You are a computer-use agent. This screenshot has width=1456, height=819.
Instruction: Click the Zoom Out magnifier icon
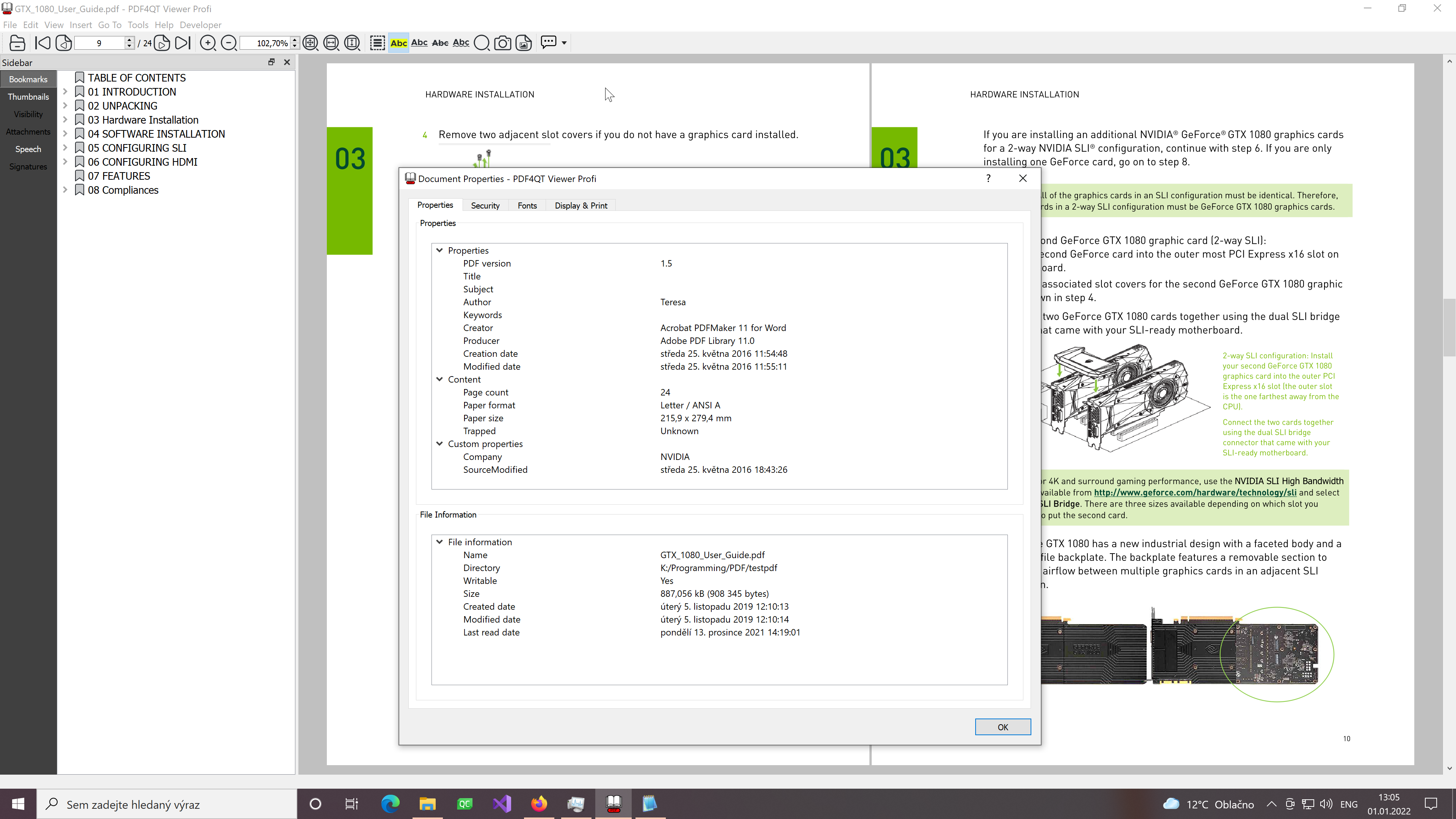pyautogui.click(x=229, y=43)
